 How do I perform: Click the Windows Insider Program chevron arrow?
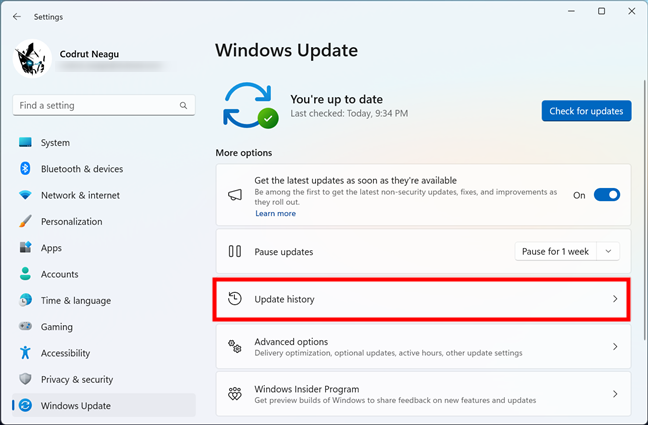(615, 394)
